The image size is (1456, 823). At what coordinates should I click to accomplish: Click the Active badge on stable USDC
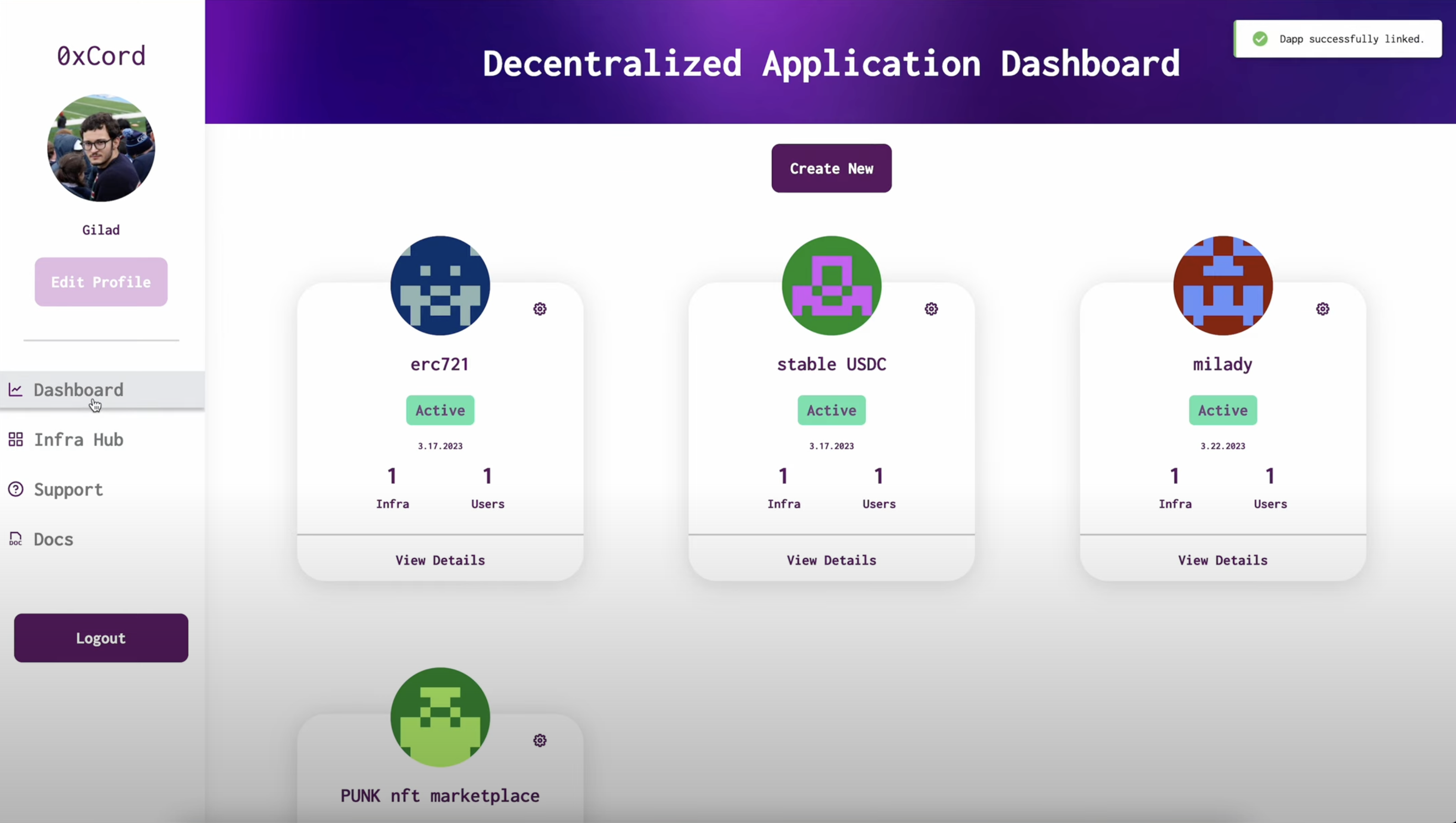(x=832, y=410)
